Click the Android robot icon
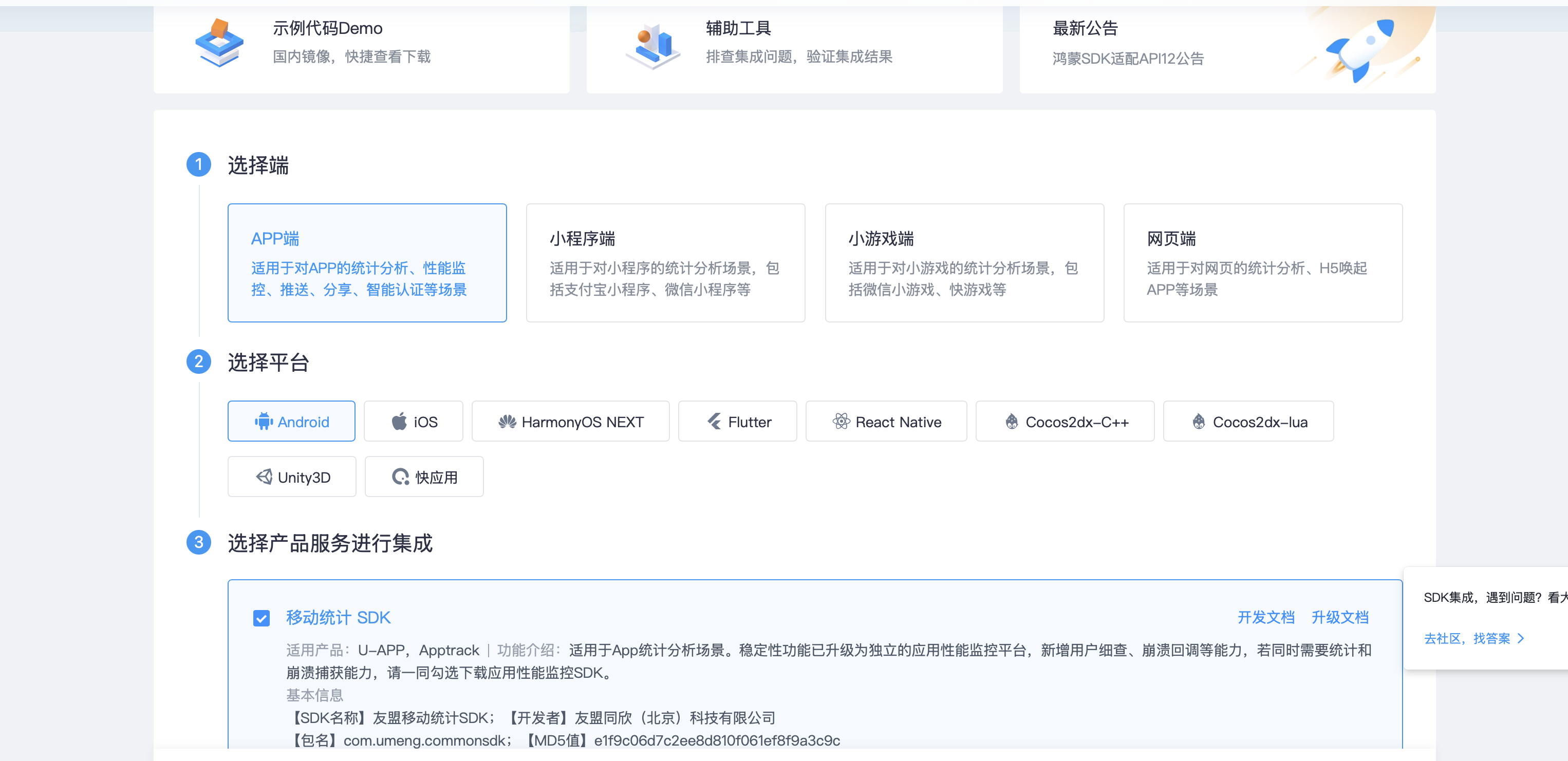Screen dimensions: 1568x761 coord(264,422)
